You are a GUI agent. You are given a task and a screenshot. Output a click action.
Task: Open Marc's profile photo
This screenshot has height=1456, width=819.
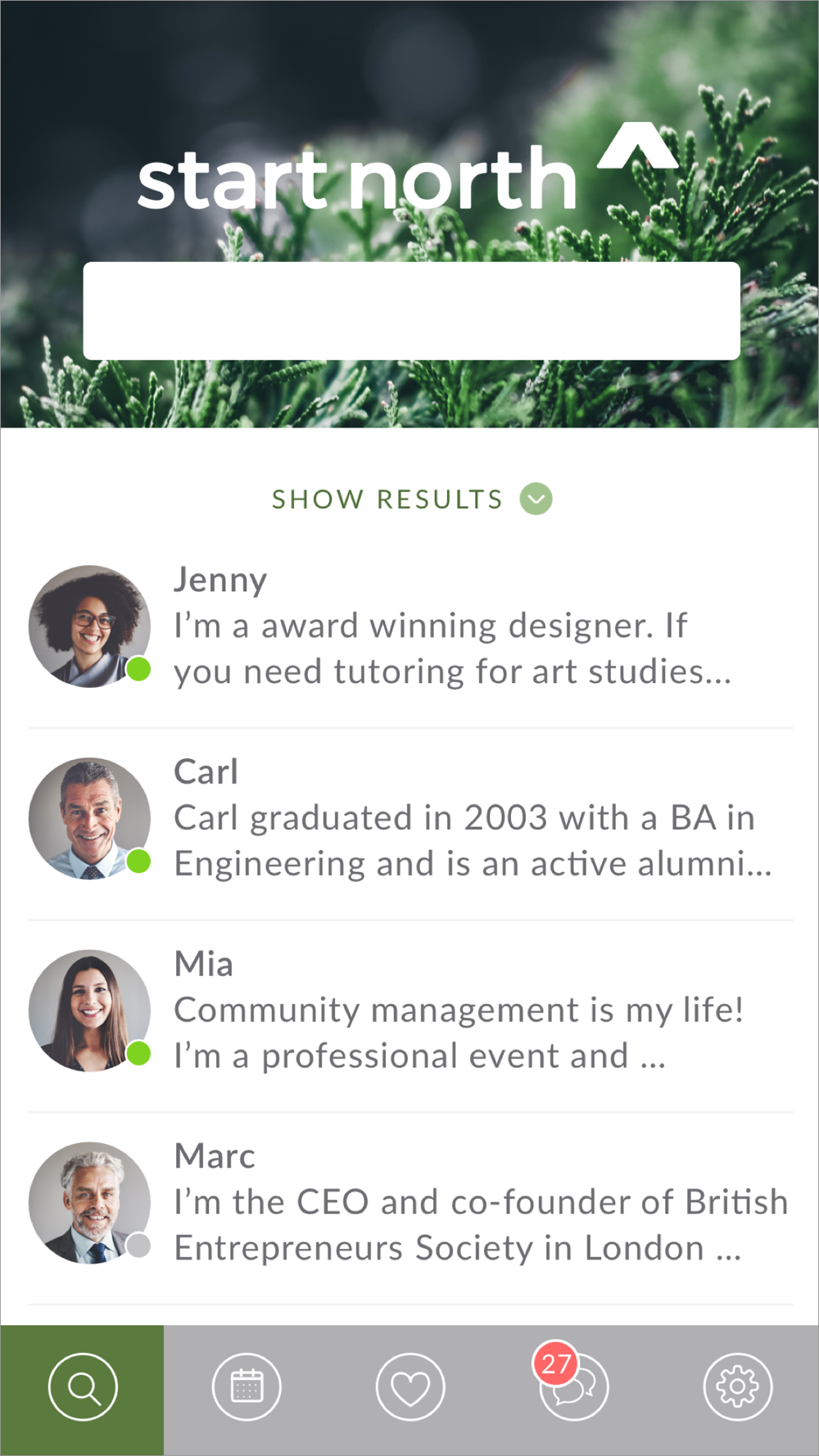(x=89, y=1203)
